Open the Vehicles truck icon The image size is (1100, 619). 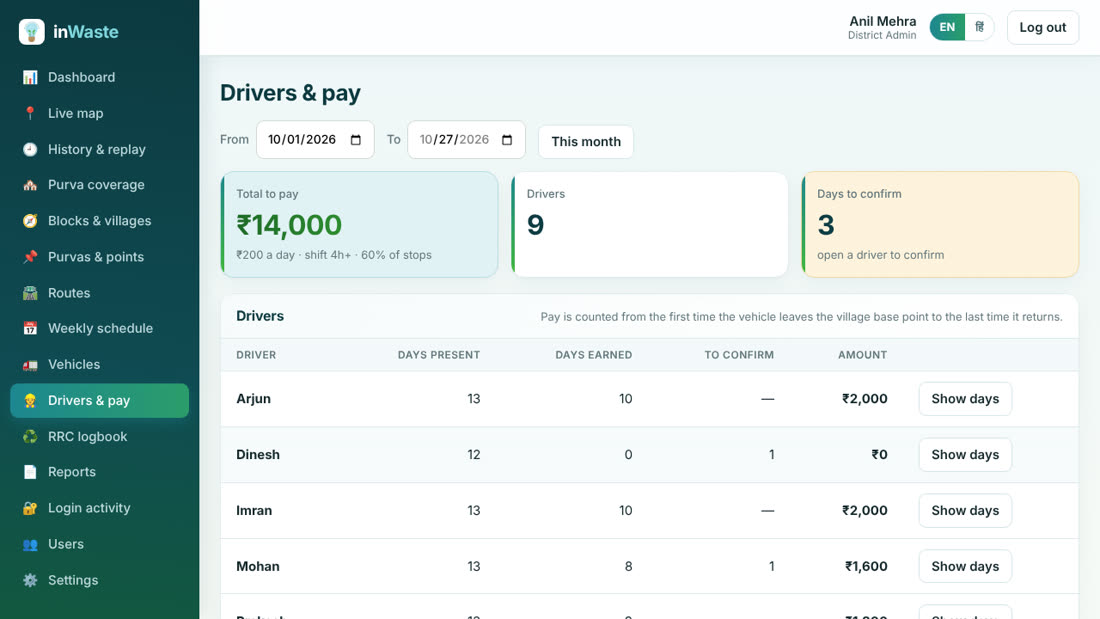tap(30, 365)
